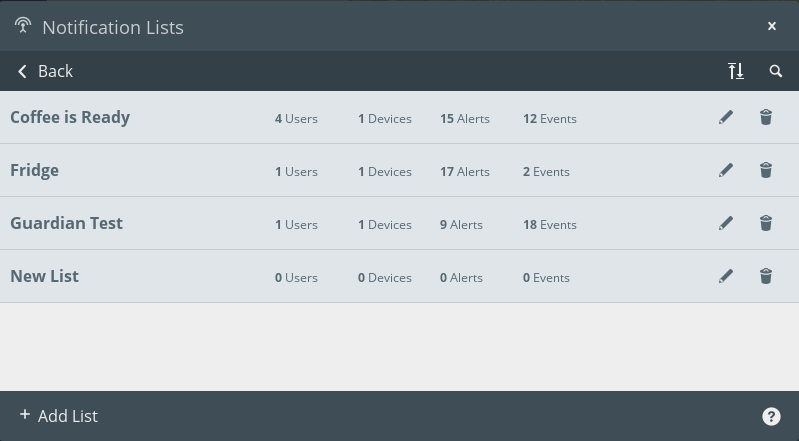Viewport: 799px width, 441px height.
Task: Add a new notification list
Action: pos(58,416)
